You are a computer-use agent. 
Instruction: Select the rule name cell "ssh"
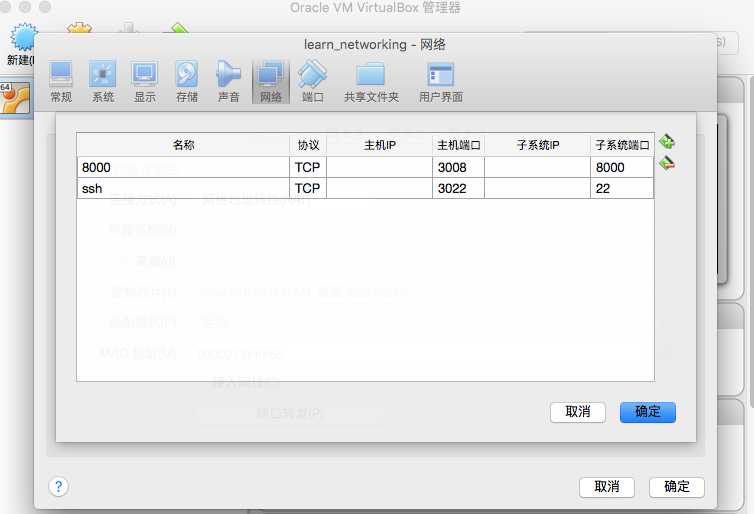(x=183, y=188)
